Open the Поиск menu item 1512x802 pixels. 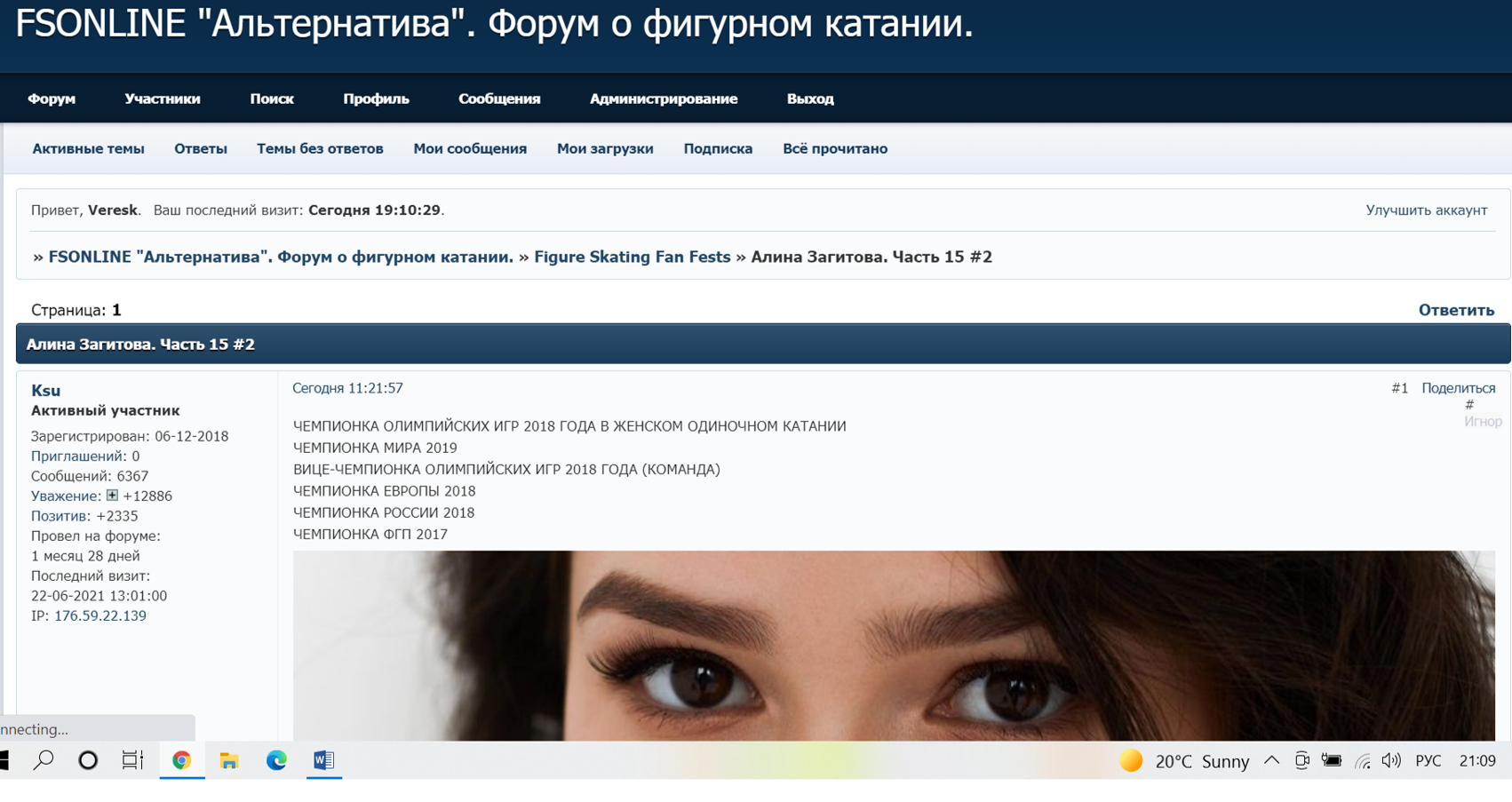tap(272, 99)
